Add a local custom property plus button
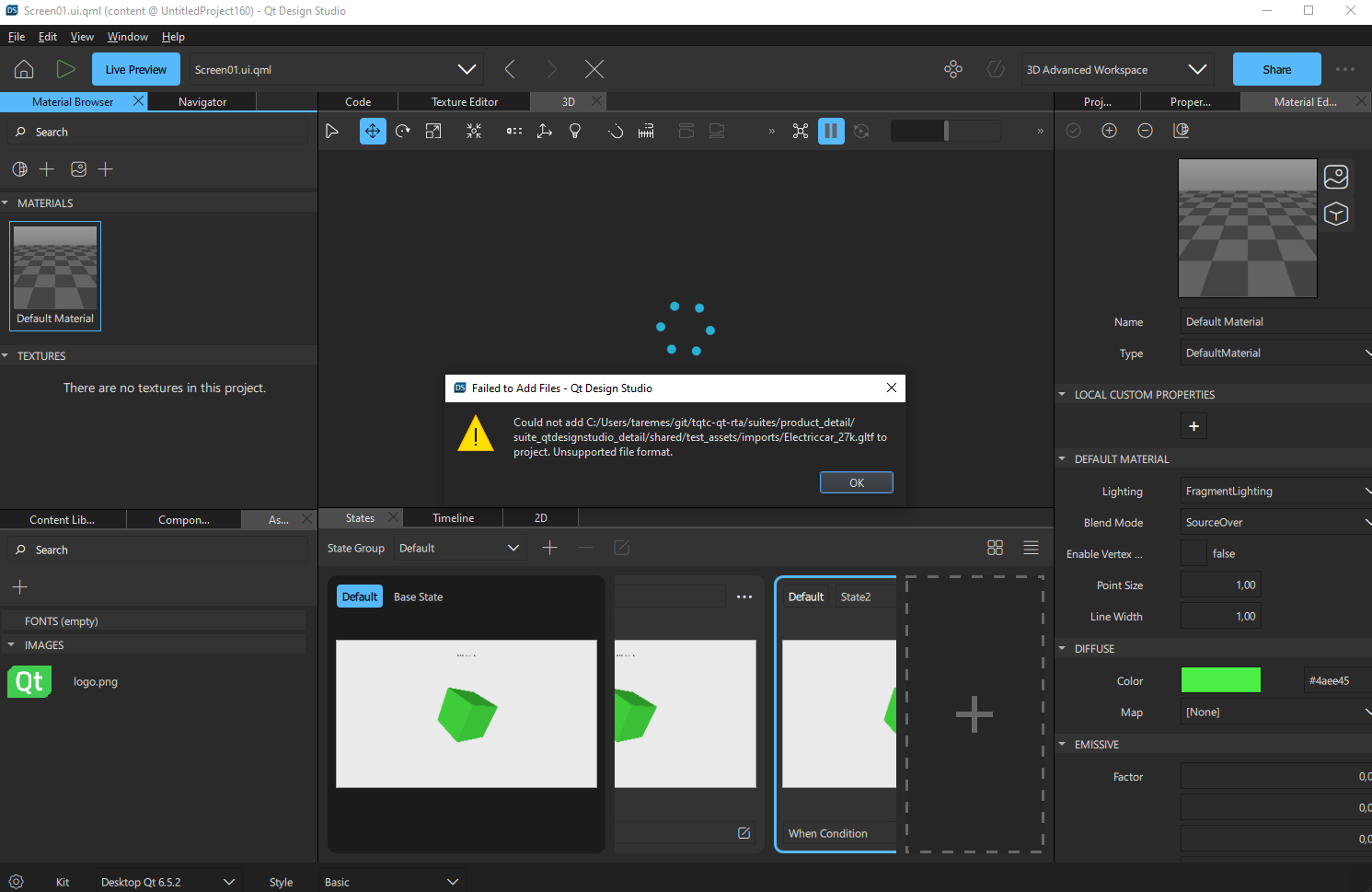The width and height of the screenshot is (1372, 892). 1193,426
